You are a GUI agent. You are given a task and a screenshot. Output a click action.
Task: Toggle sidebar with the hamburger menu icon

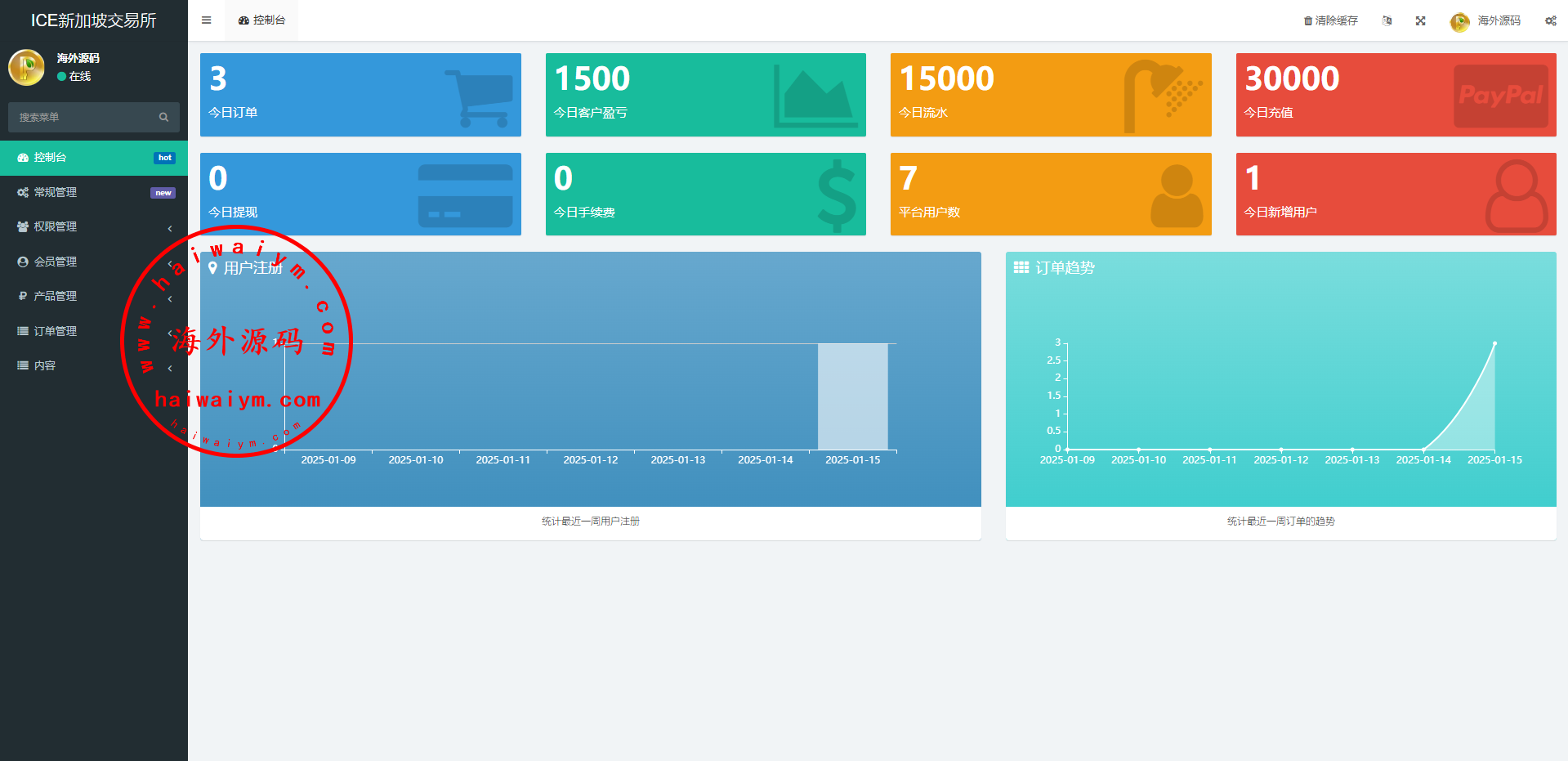pos(206,20)
